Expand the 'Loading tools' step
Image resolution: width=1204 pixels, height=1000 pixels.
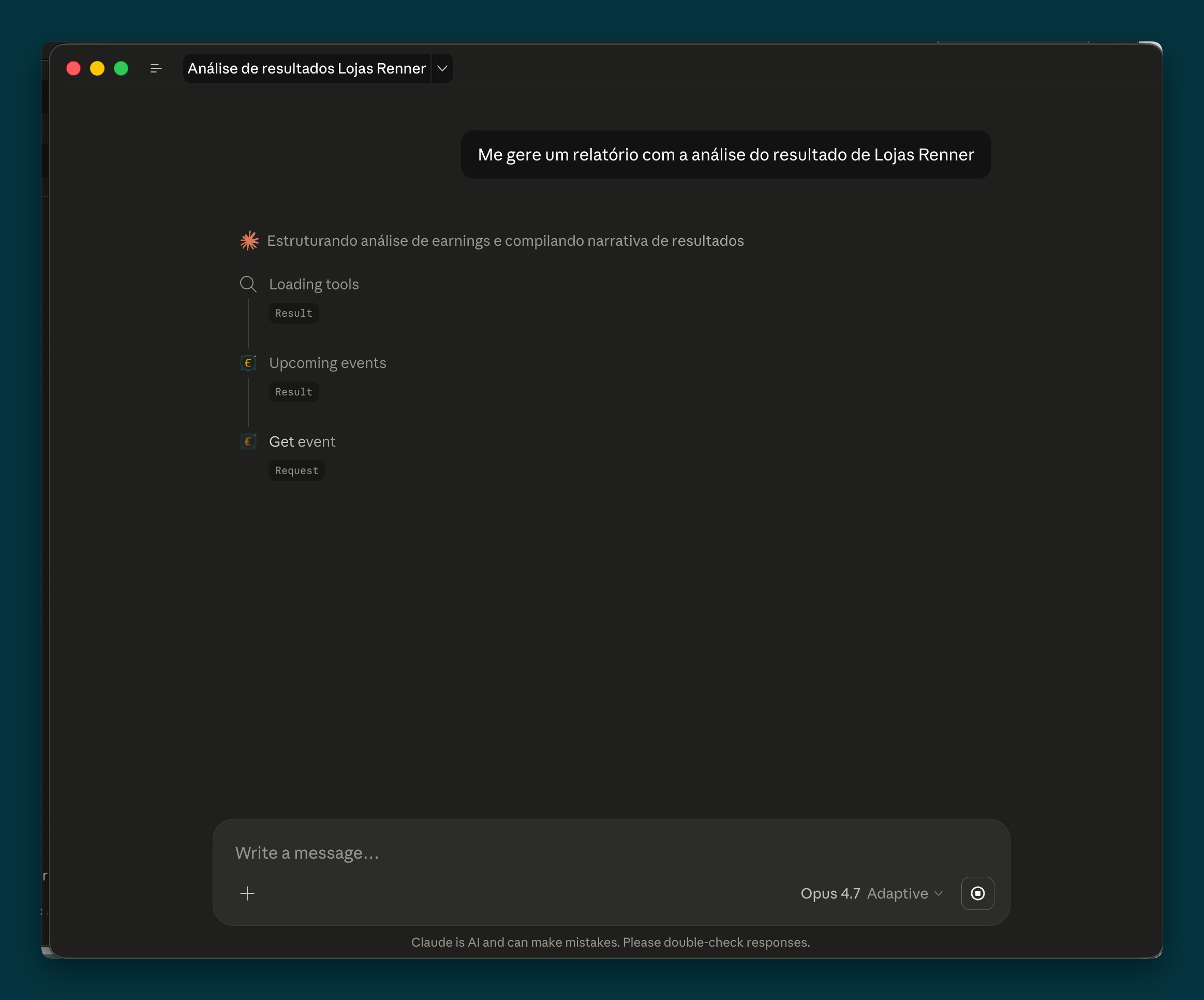point(314,284)
